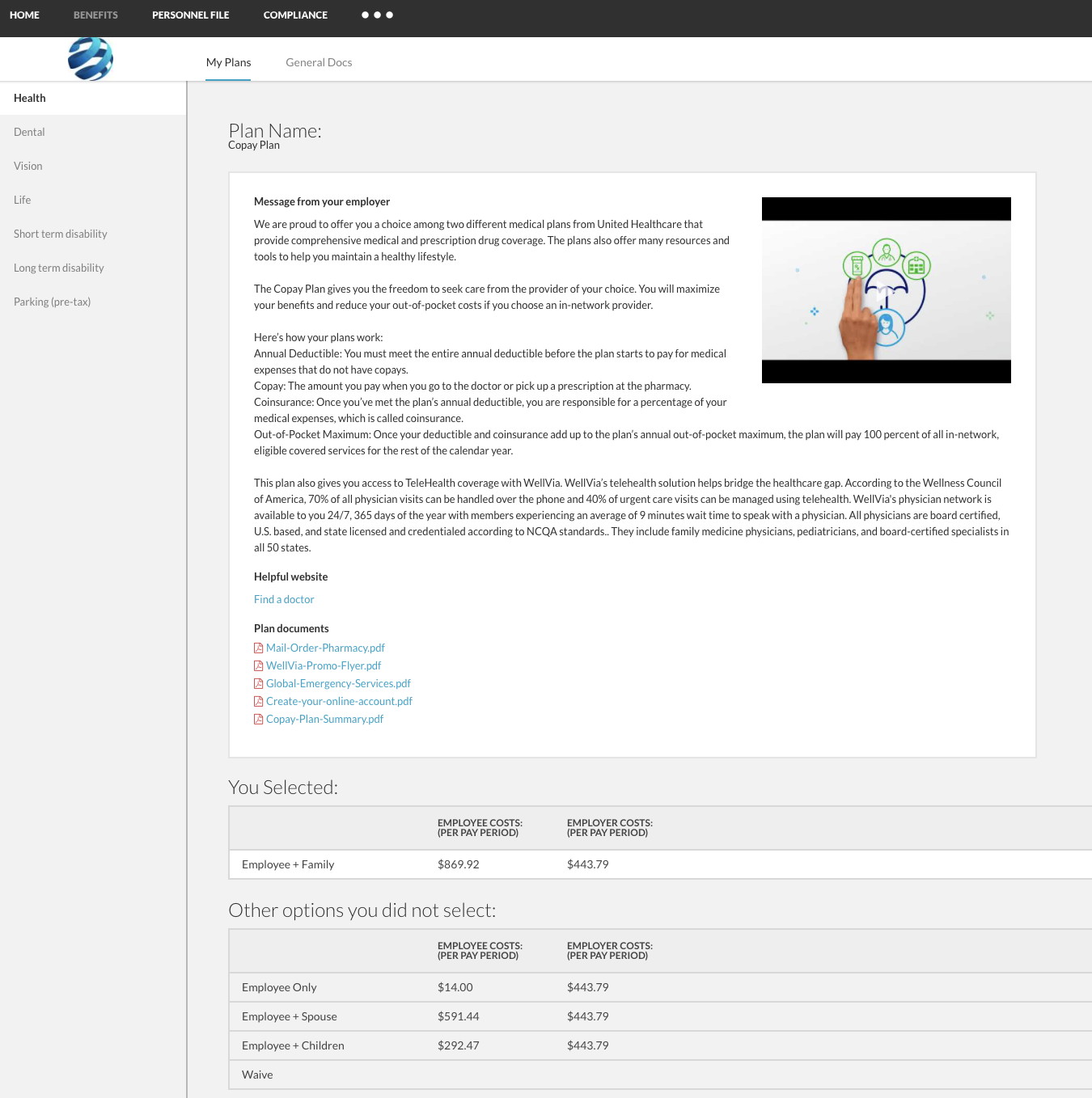Click the Waive option row
This screenshot has width=1092, height=1098.
(x=660, y=1075)
